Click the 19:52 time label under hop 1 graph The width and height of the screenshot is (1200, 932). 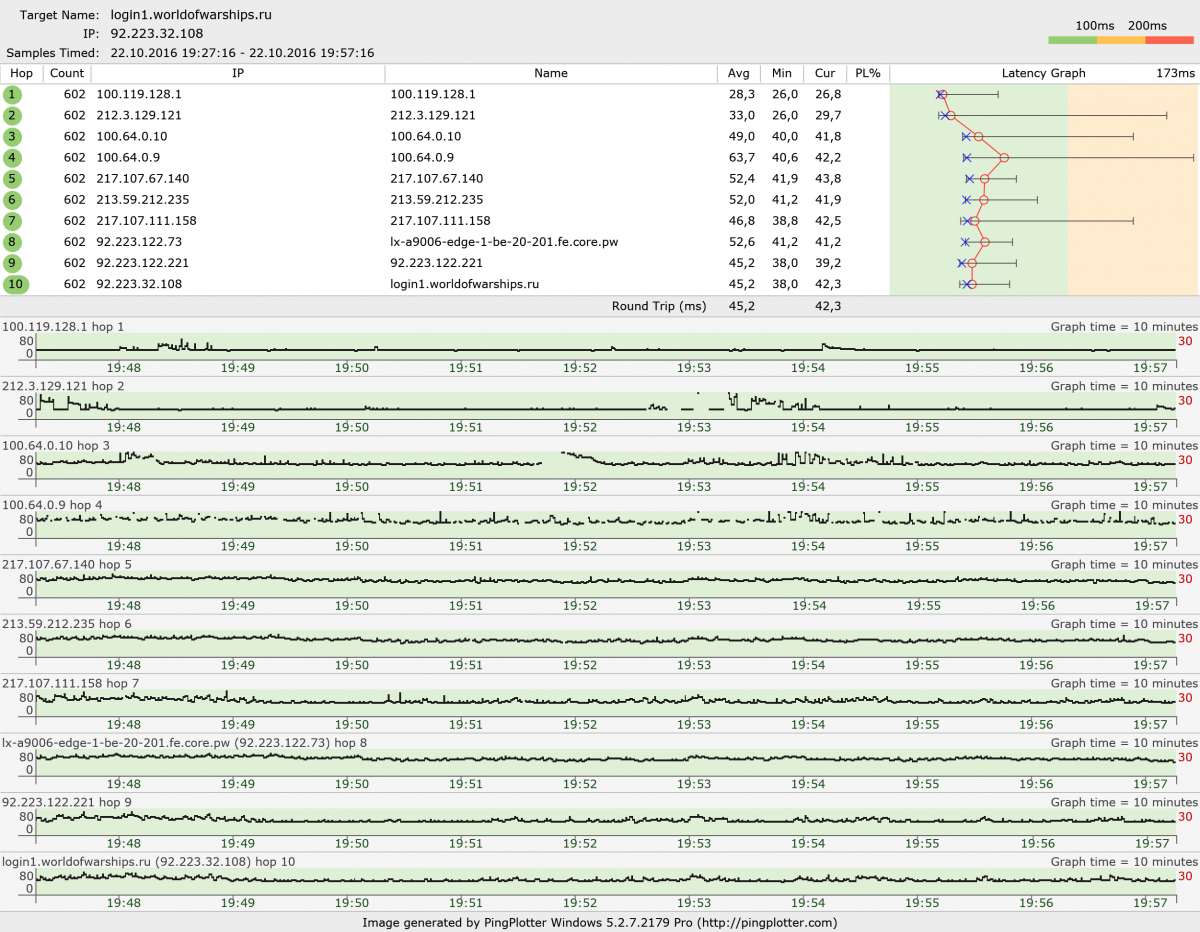pyautogui.click(x=580, y=368)
